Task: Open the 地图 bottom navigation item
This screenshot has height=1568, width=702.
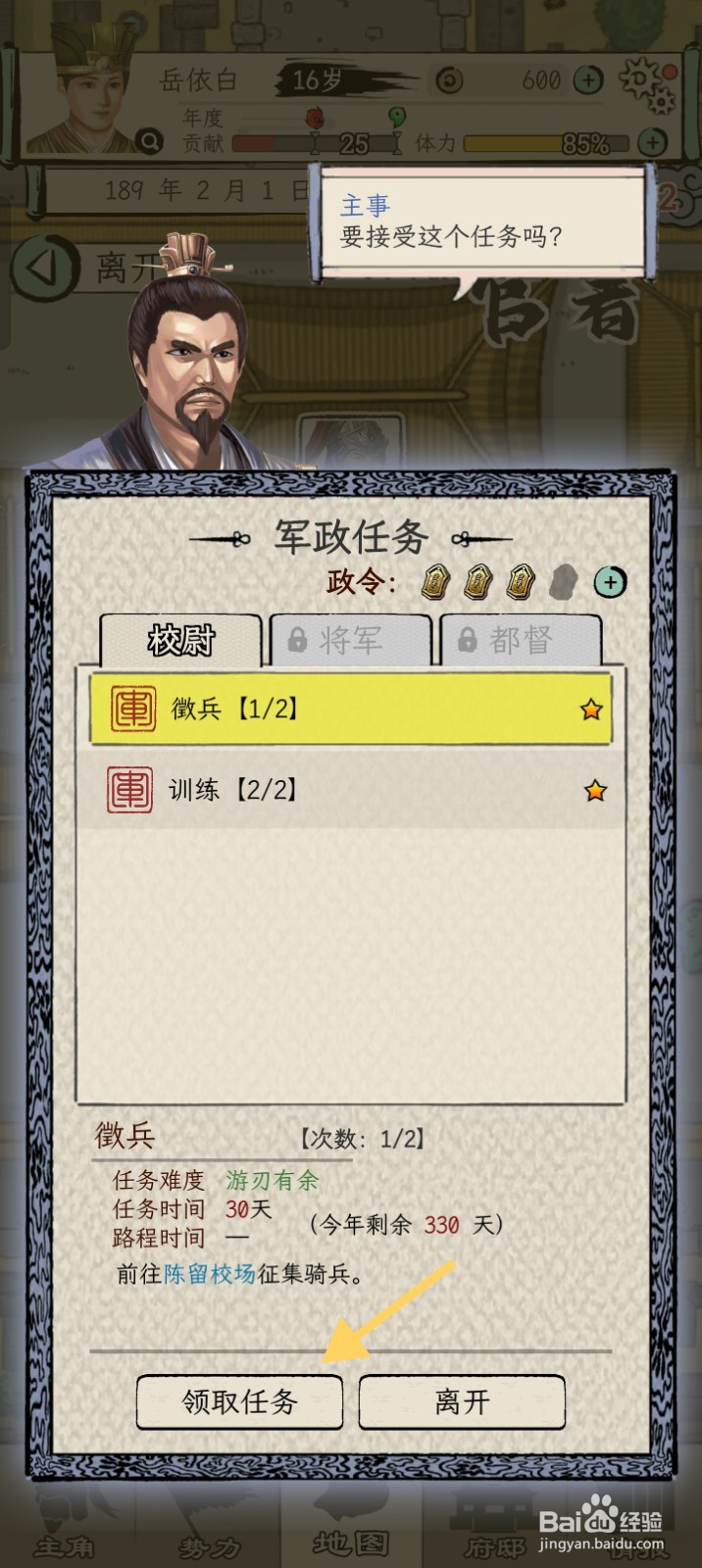Action: pyautogui.click(x=350, y=1543)
